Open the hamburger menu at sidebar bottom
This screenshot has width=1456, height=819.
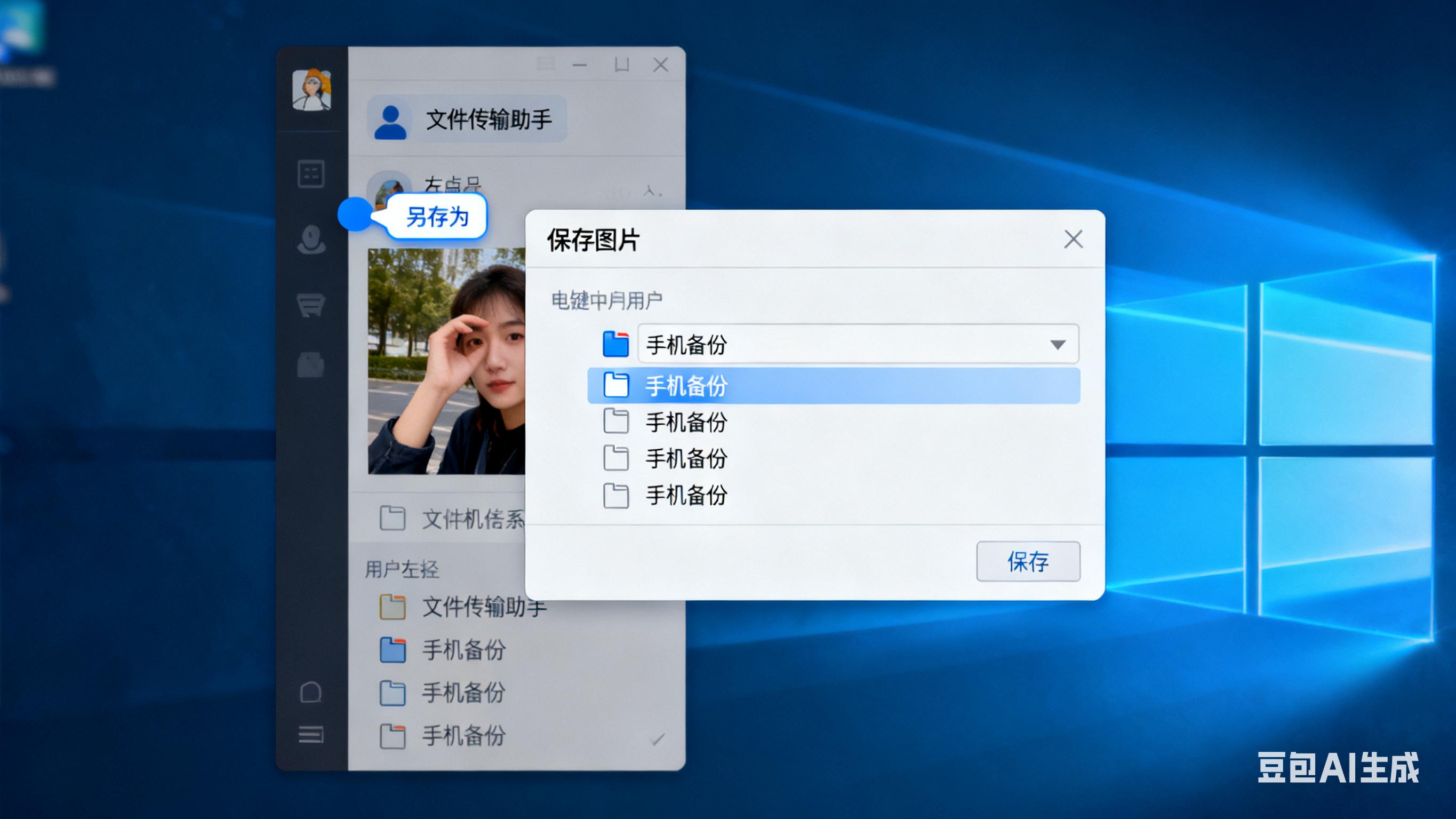point(311,735)
